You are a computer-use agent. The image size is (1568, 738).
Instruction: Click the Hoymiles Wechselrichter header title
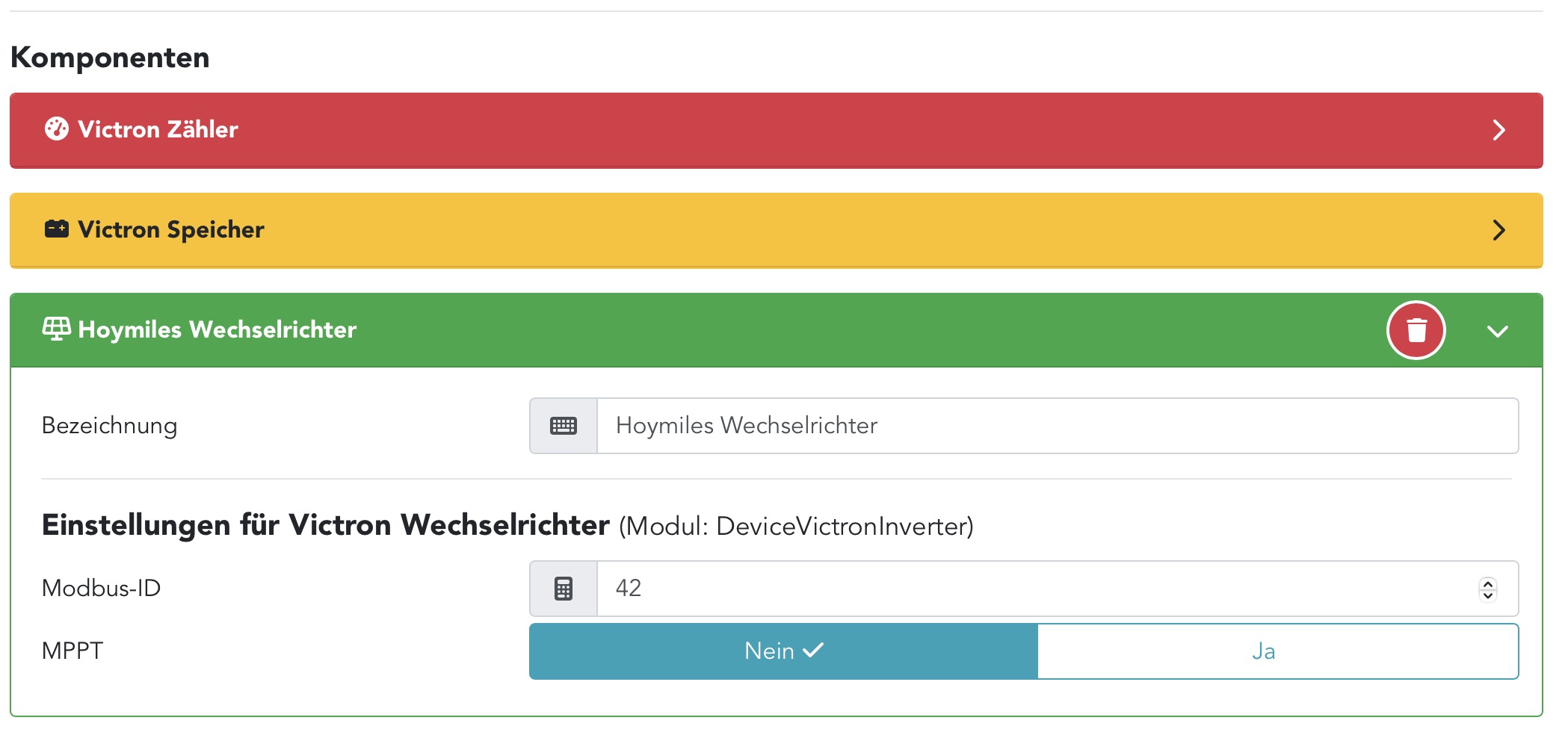217,329
